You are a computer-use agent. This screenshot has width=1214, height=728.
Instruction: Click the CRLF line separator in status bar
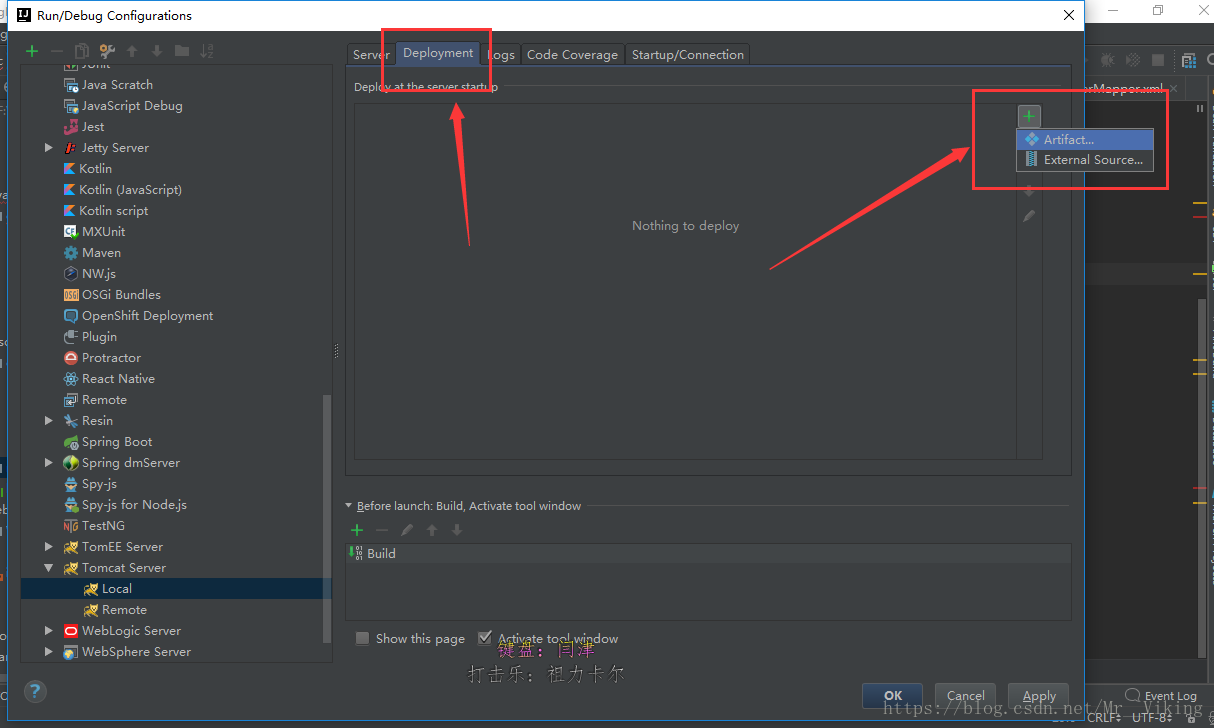[1104, 717]
